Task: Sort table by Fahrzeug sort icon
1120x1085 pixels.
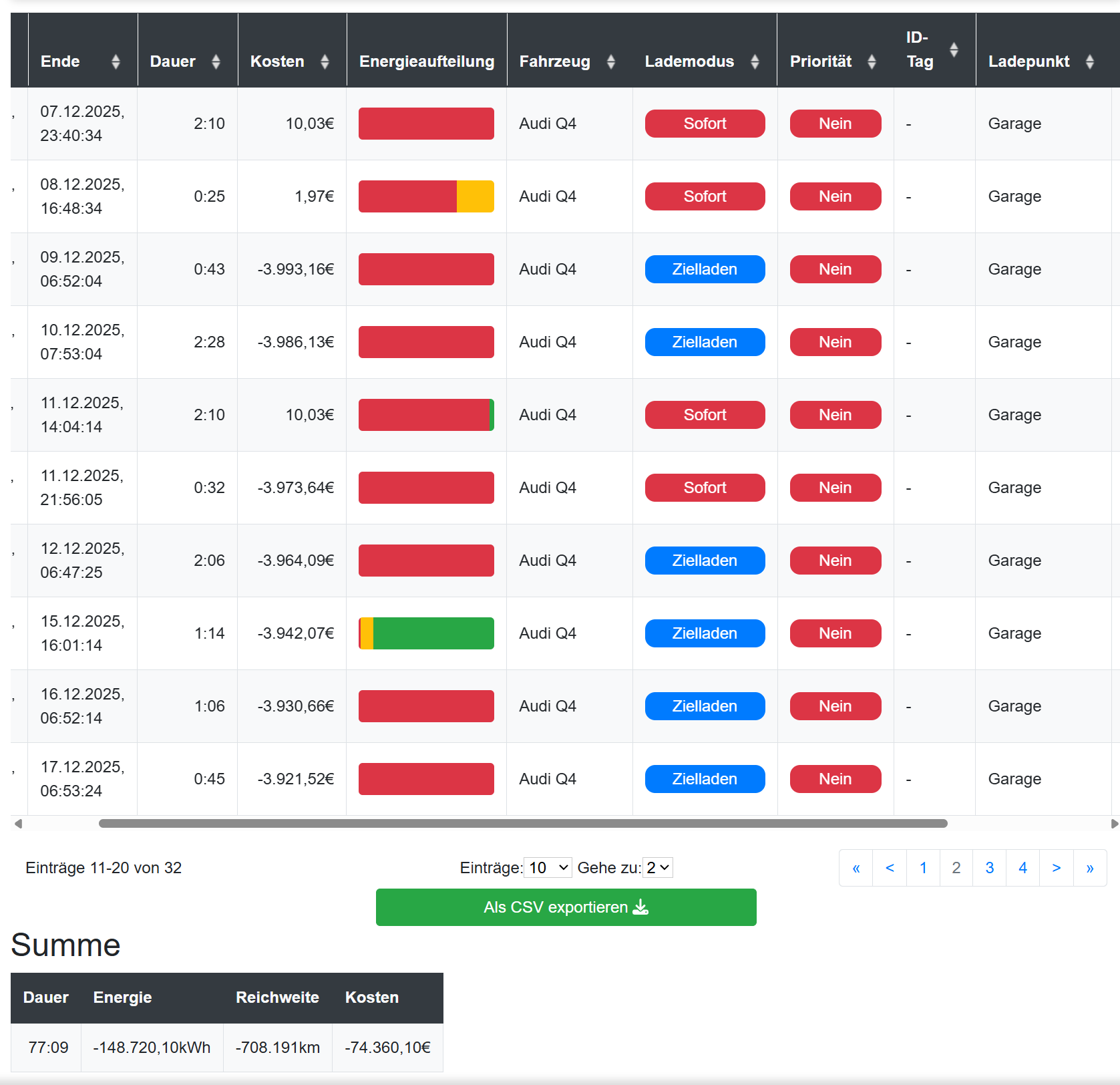Action: 610,61
